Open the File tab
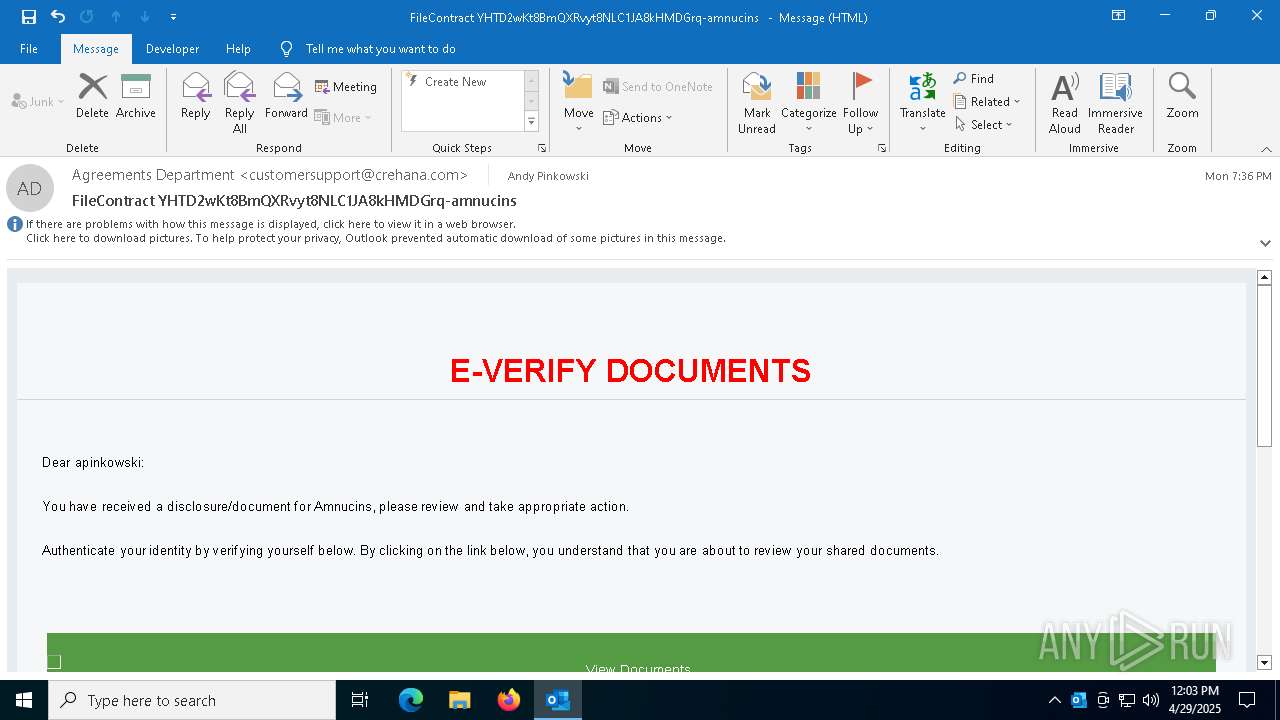1280x720 pixels. pos(29,49)
